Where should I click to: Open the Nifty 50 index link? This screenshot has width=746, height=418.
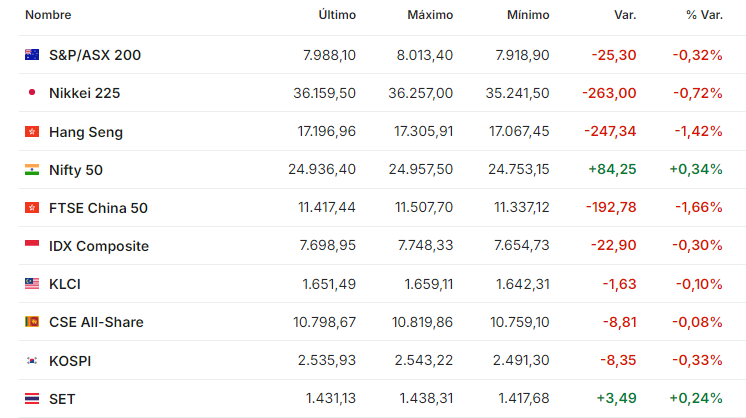[76, 170]
